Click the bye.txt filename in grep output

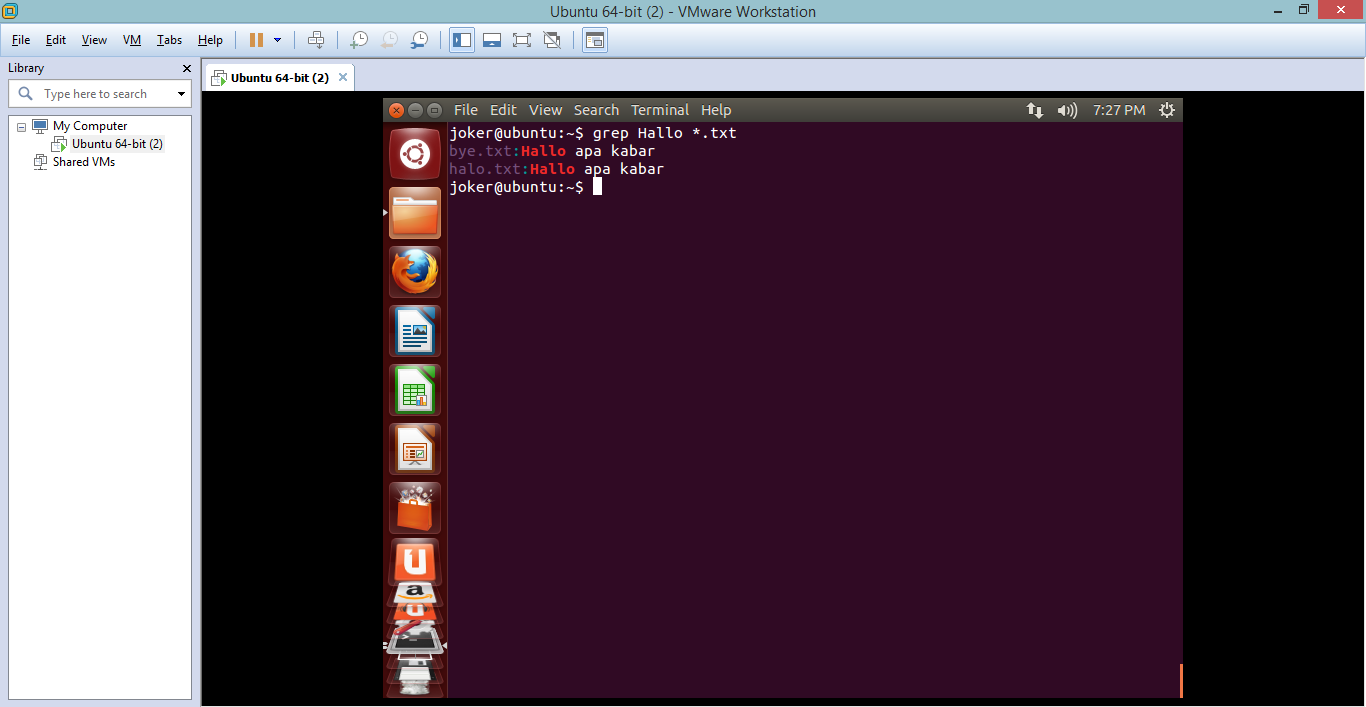[480, 151]
